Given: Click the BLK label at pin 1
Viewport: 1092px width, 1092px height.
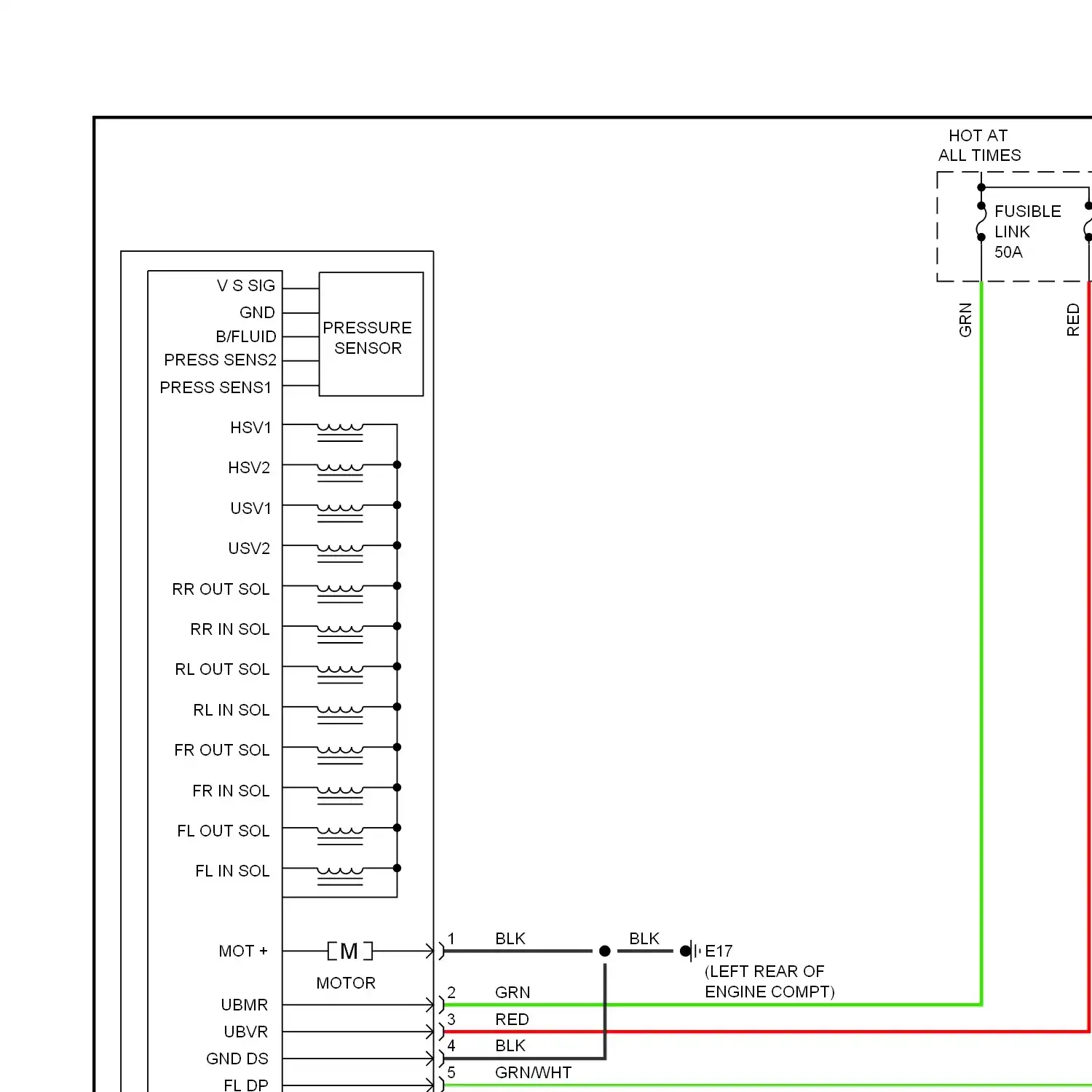Looking at the screenshot, I should tap(510, 938).
